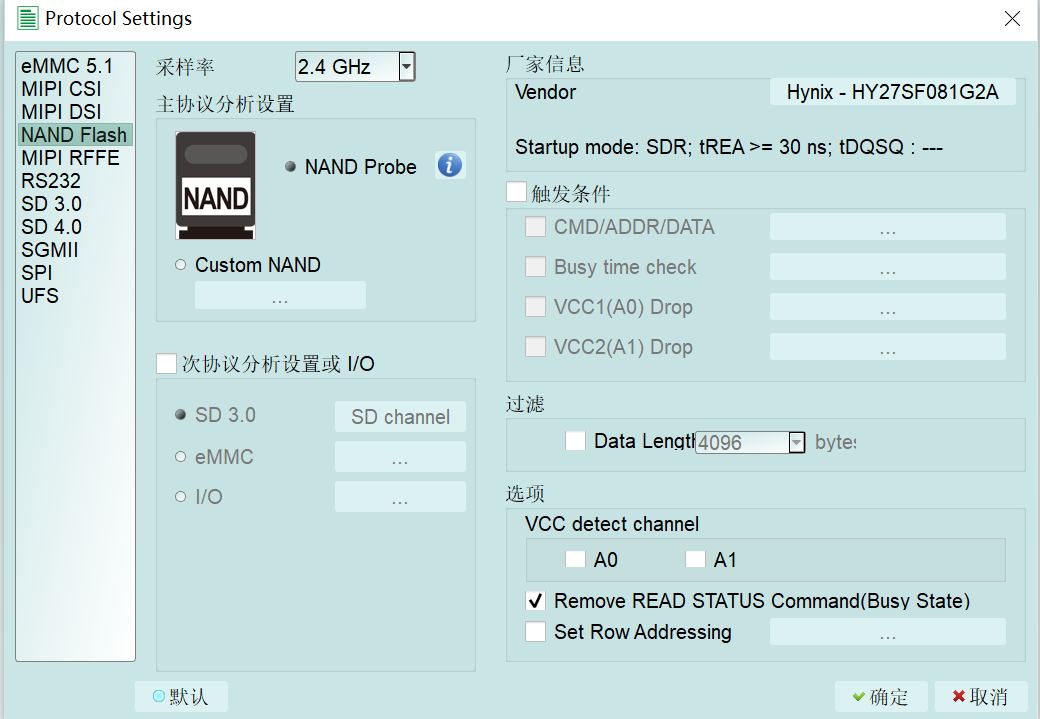
Task: Click the Protocol Settings title bar icon
Action: coord(27,19)
